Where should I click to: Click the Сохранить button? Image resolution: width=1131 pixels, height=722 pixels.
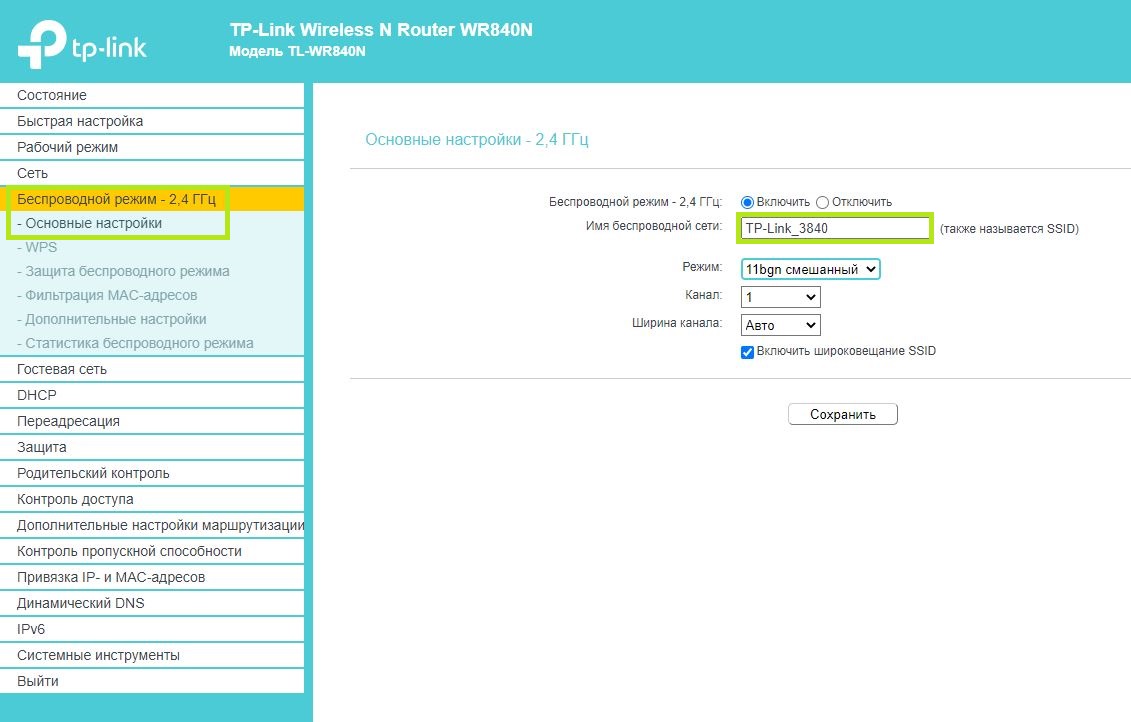[842, 414]
